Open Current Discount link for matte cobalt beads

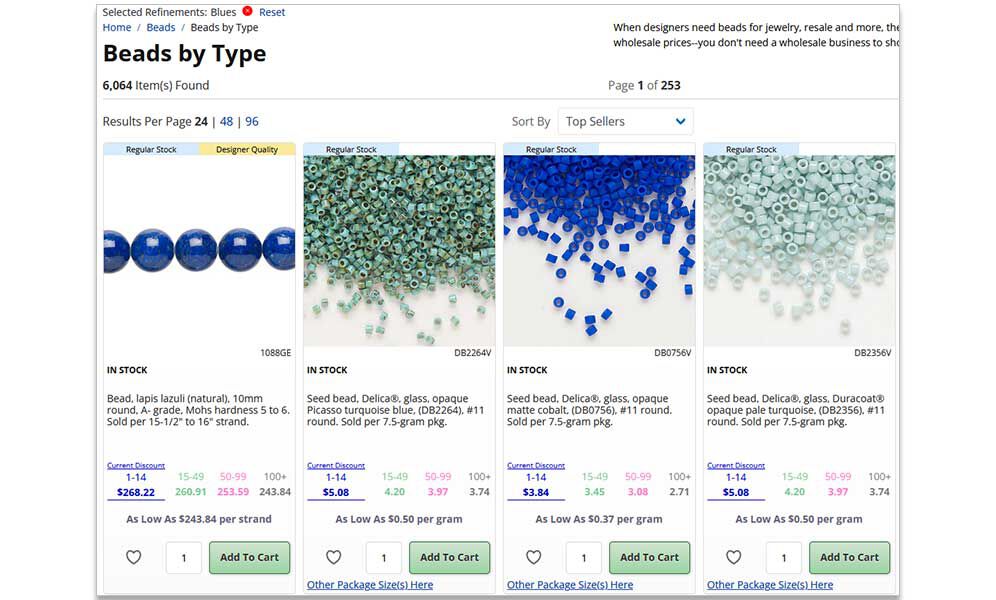(x=535, y=465)
